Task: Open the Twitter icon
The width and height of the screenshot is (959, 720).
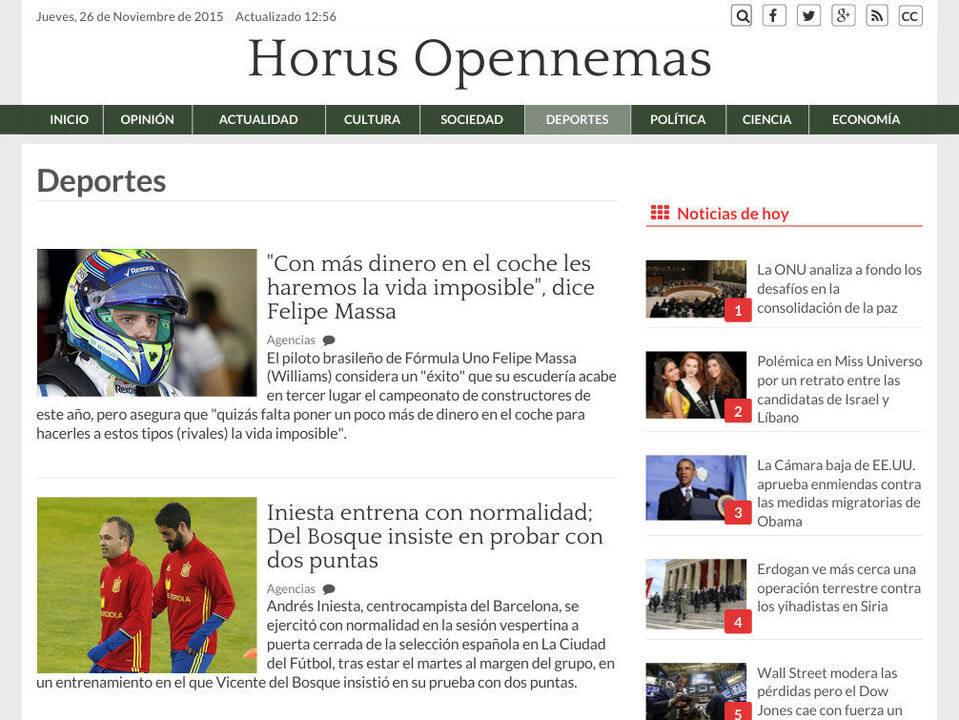Action: point(808,15)
